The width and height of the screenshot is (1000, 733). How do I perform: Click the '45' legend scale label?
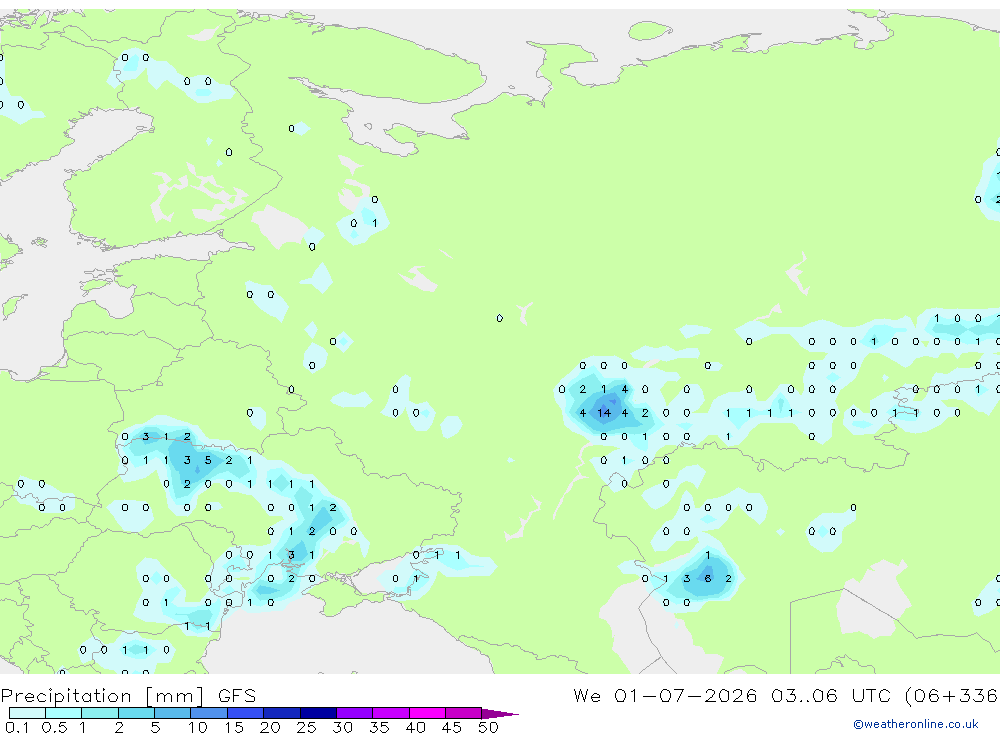452,727
